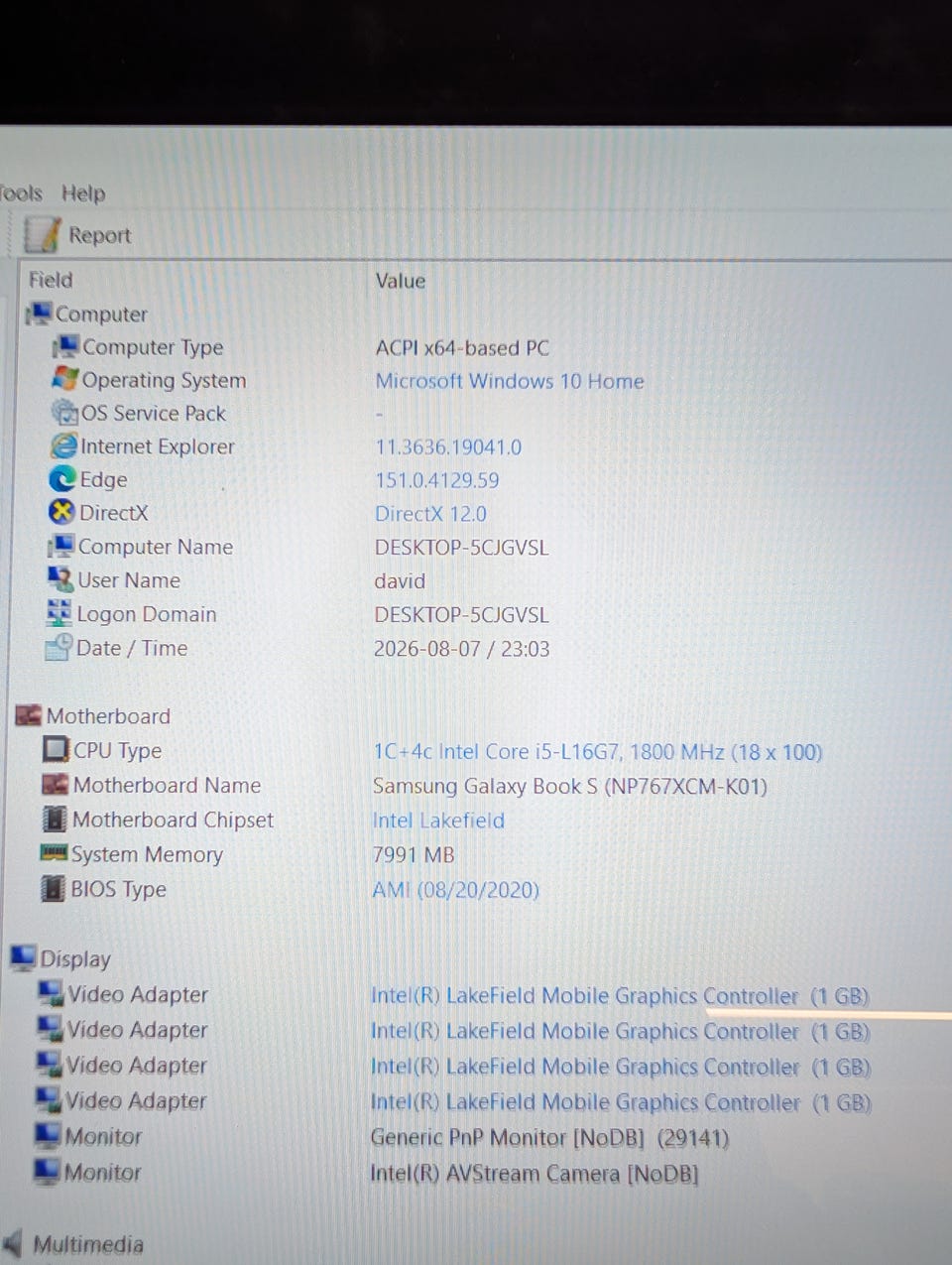The image size is (952, 1265).
Task: Open the Intel Lakefield chipset link
Action: coord(438,821)
